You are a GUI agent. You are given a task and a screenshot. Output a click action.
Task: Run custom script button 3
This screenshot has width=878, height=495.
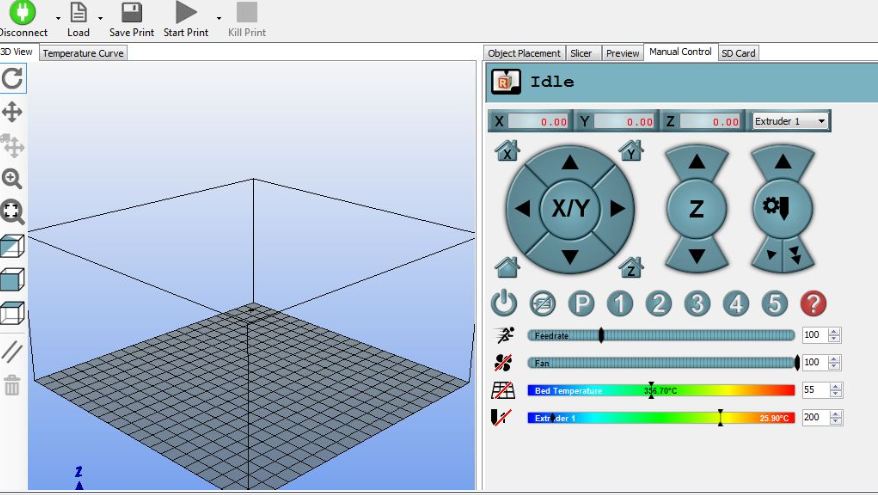697,304
